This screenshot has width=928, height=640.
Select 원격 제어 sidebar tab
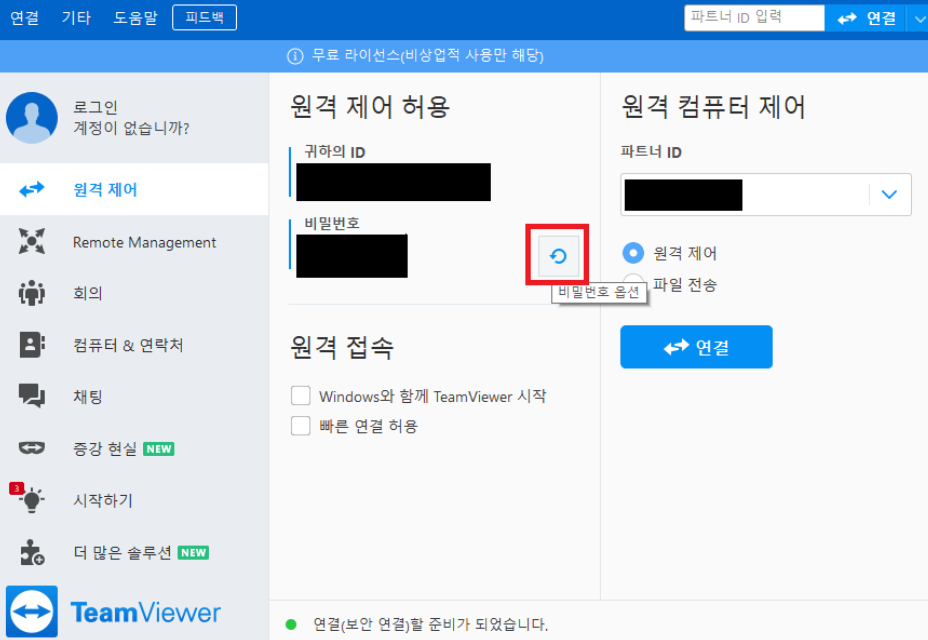click(x=134, y=189)
